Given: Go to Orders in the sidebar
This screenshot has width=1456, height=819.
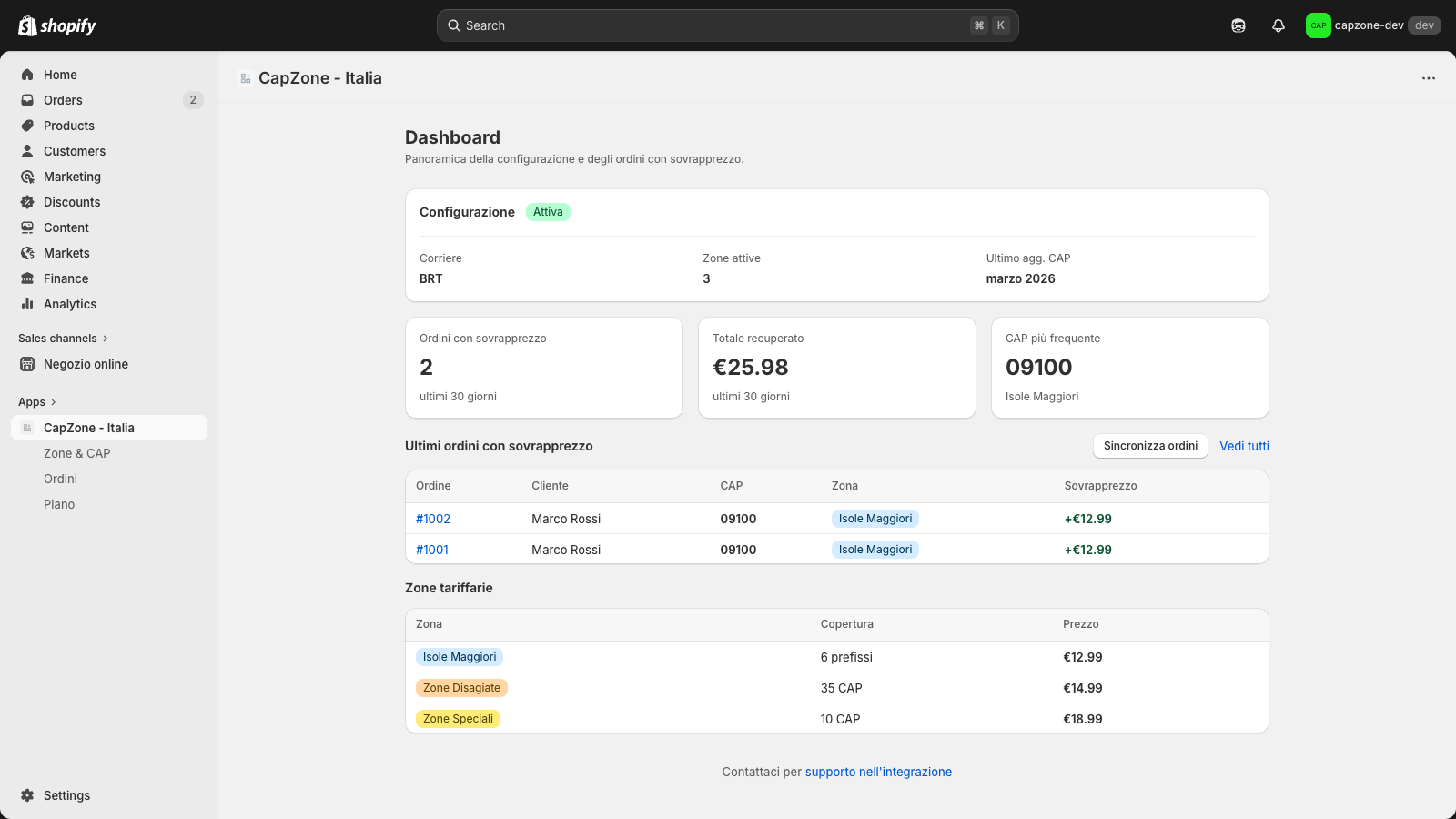Looking at the screenshot, I should [63, 100].
